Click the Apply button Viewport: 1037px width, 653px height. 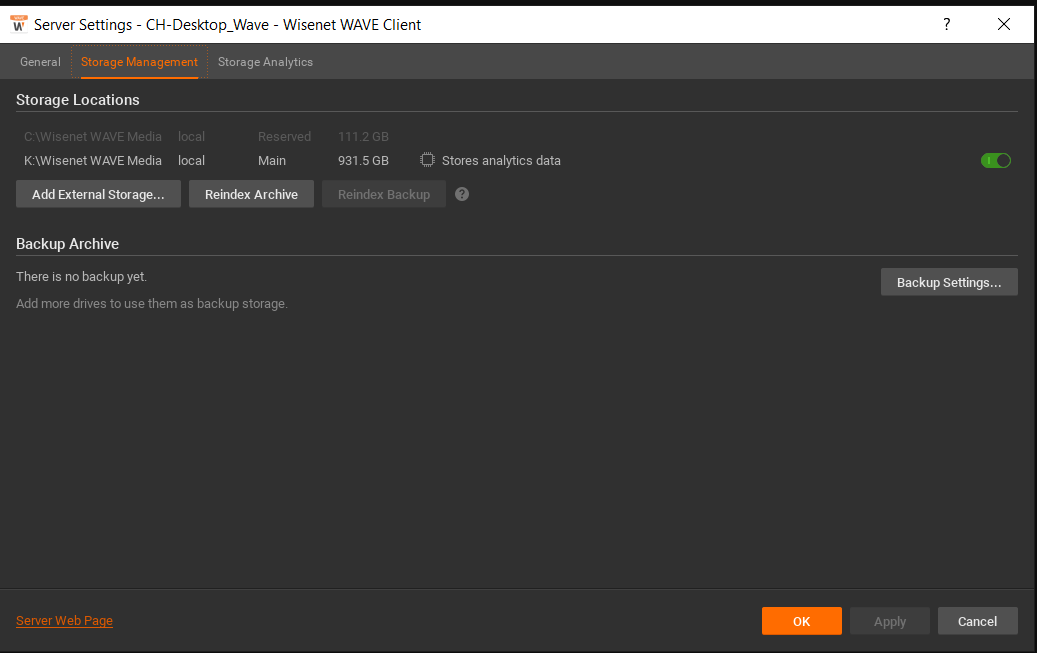point(890,621)
